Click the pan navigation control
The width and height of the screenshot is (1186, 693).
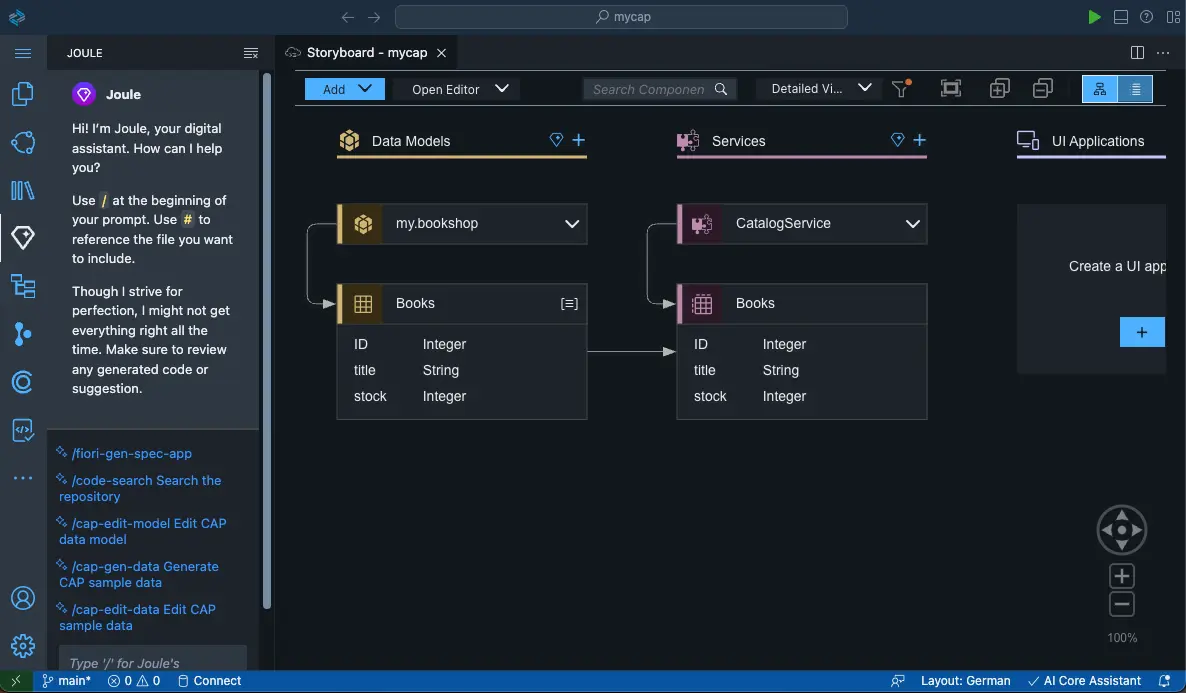coord(1122,530)
